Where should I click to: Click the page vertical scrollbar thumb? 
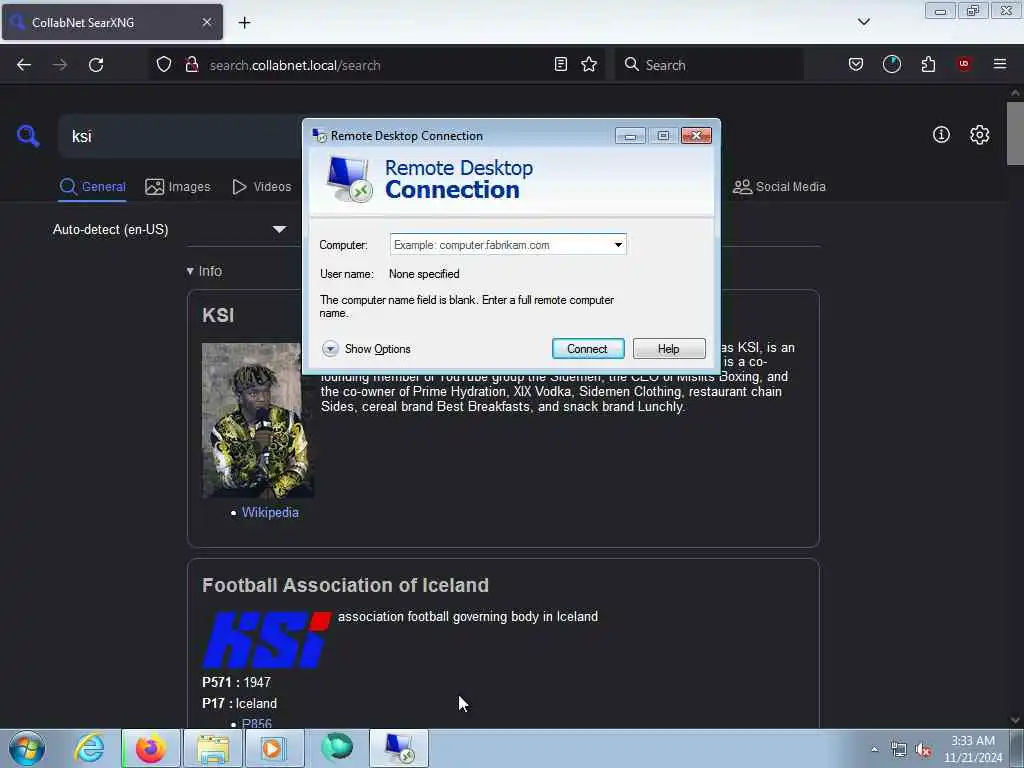click(1015, 133)
